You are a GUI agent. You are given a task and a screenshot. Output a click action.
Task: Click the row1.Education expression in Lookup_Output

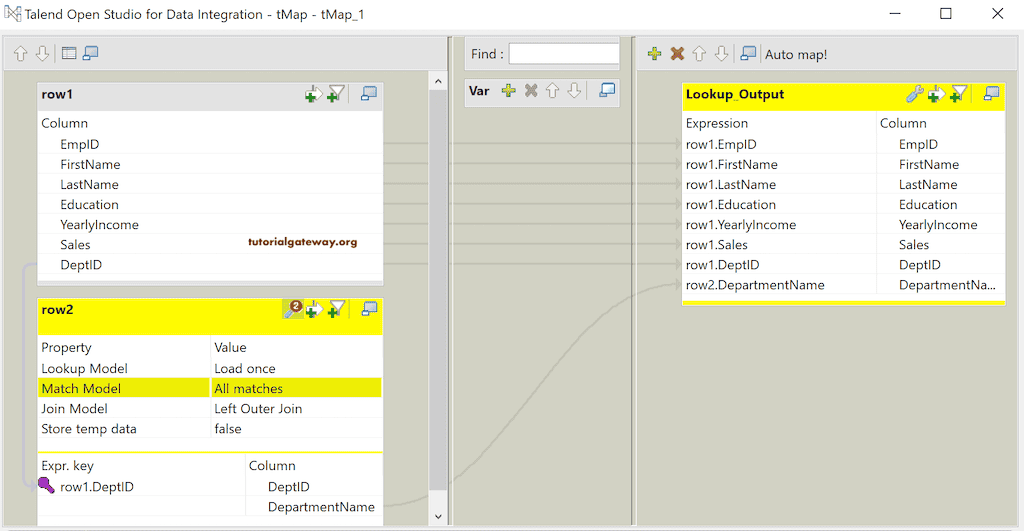click(x=731, y=204)
